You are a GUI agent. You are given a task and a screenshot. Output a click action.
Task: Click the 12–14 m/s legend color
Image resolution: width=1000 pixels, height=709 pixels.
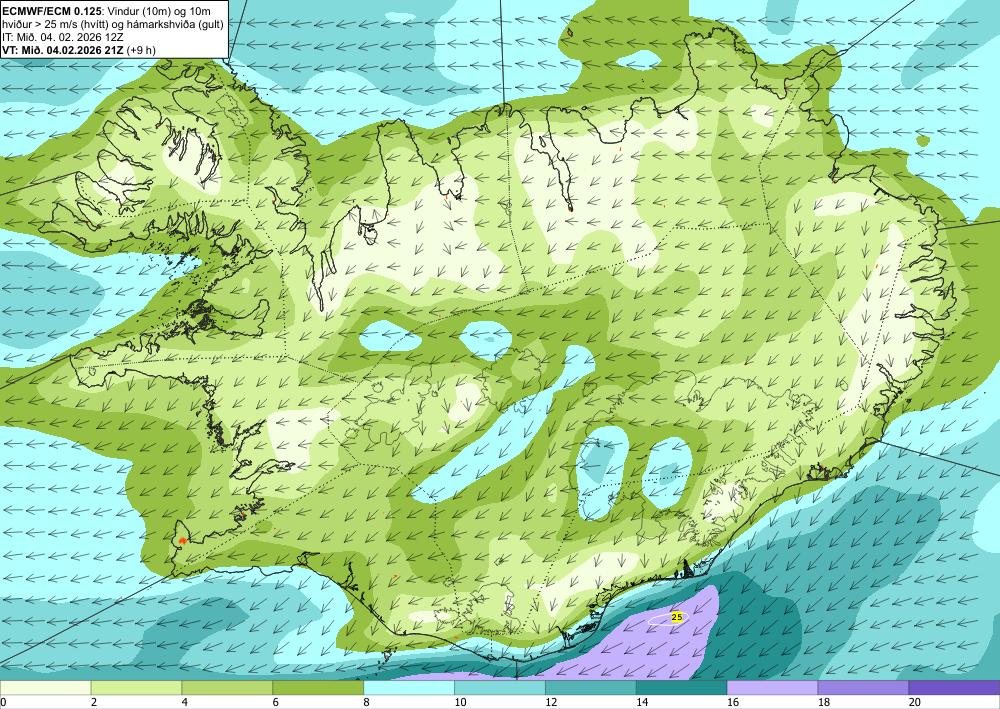click(591, 687)
